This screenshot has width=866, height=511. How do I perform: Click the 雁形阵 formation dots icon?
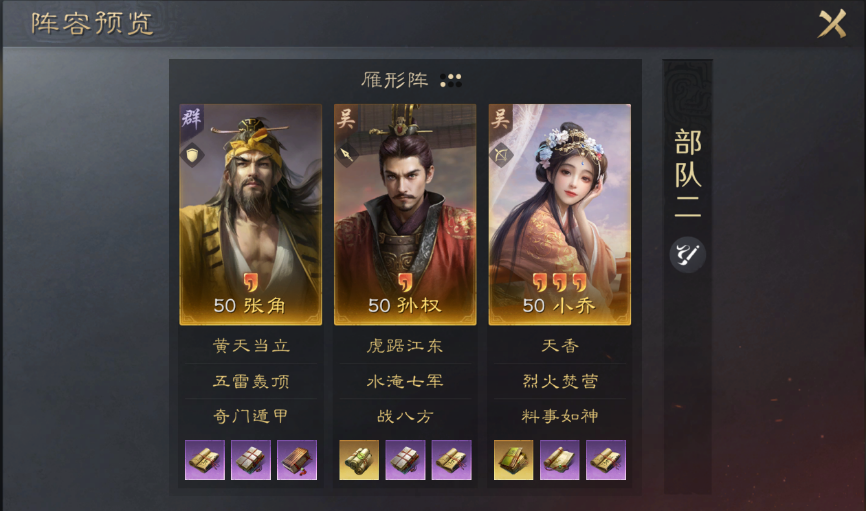[451, 81]
